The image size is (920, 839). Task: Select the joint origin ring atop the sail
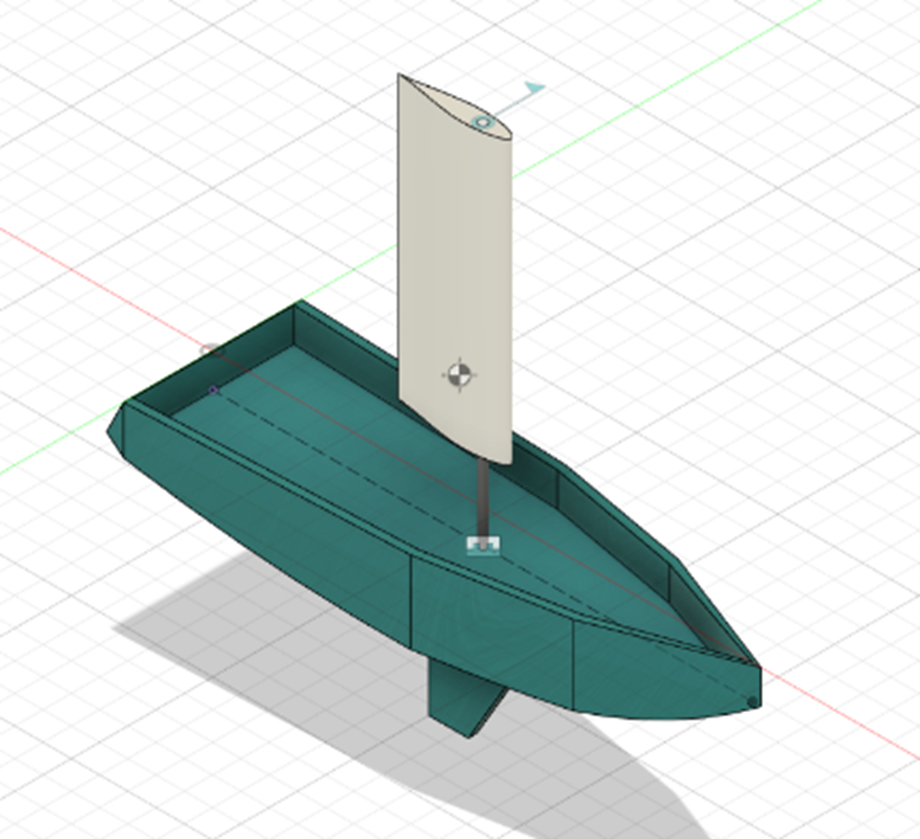pos(483,122)
